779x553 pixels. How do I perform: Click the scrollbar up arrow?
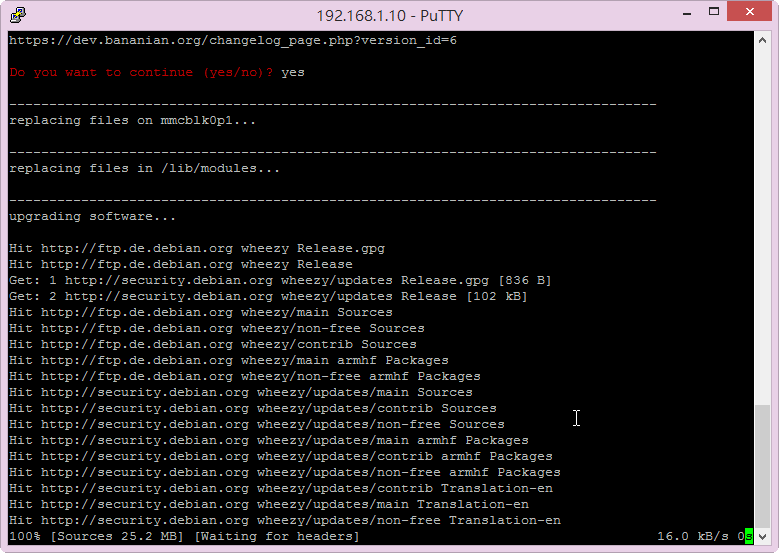[762, 41]
